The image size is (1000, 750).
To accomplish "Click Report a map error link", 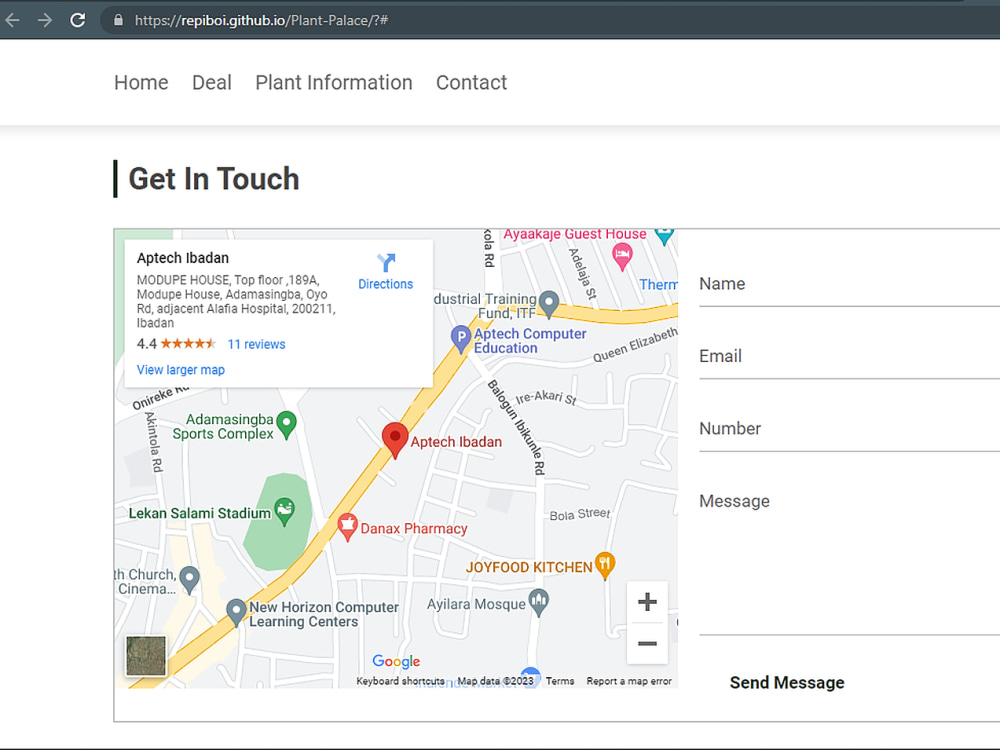I will 629,681.
